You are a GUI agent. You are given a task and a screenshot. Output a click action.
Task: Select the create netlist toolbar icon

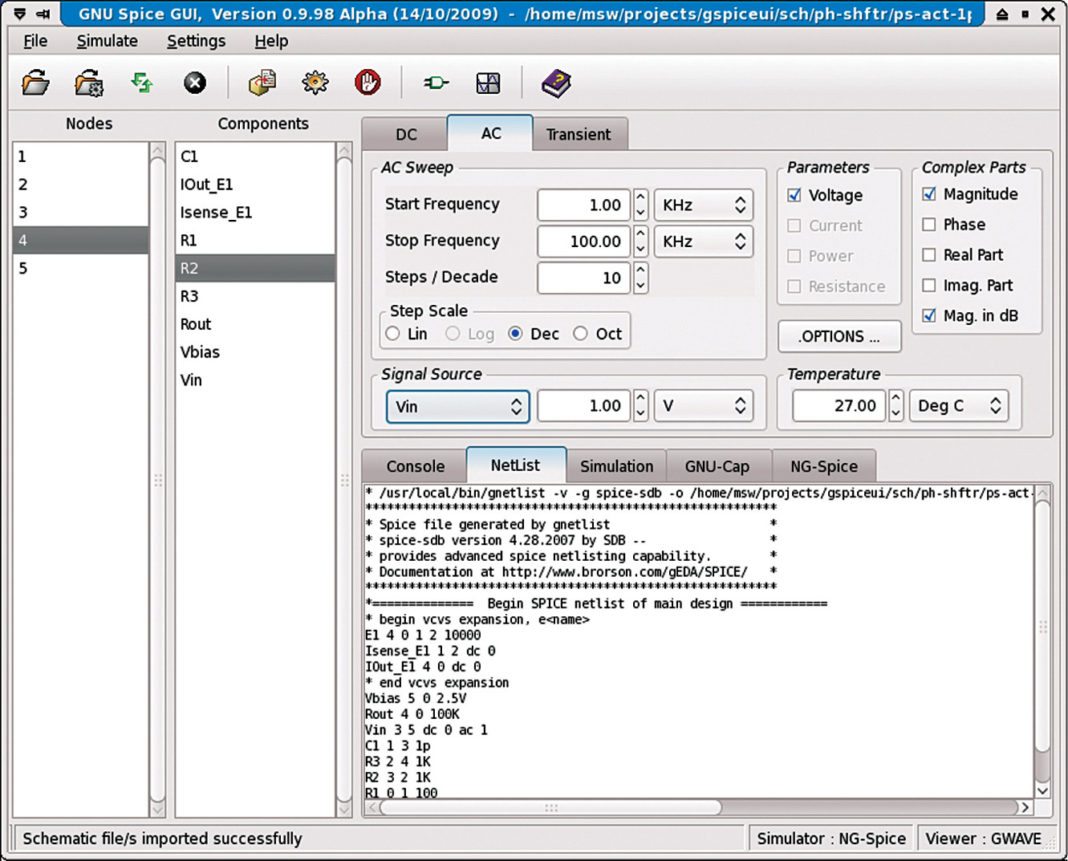tap(261, 83)
